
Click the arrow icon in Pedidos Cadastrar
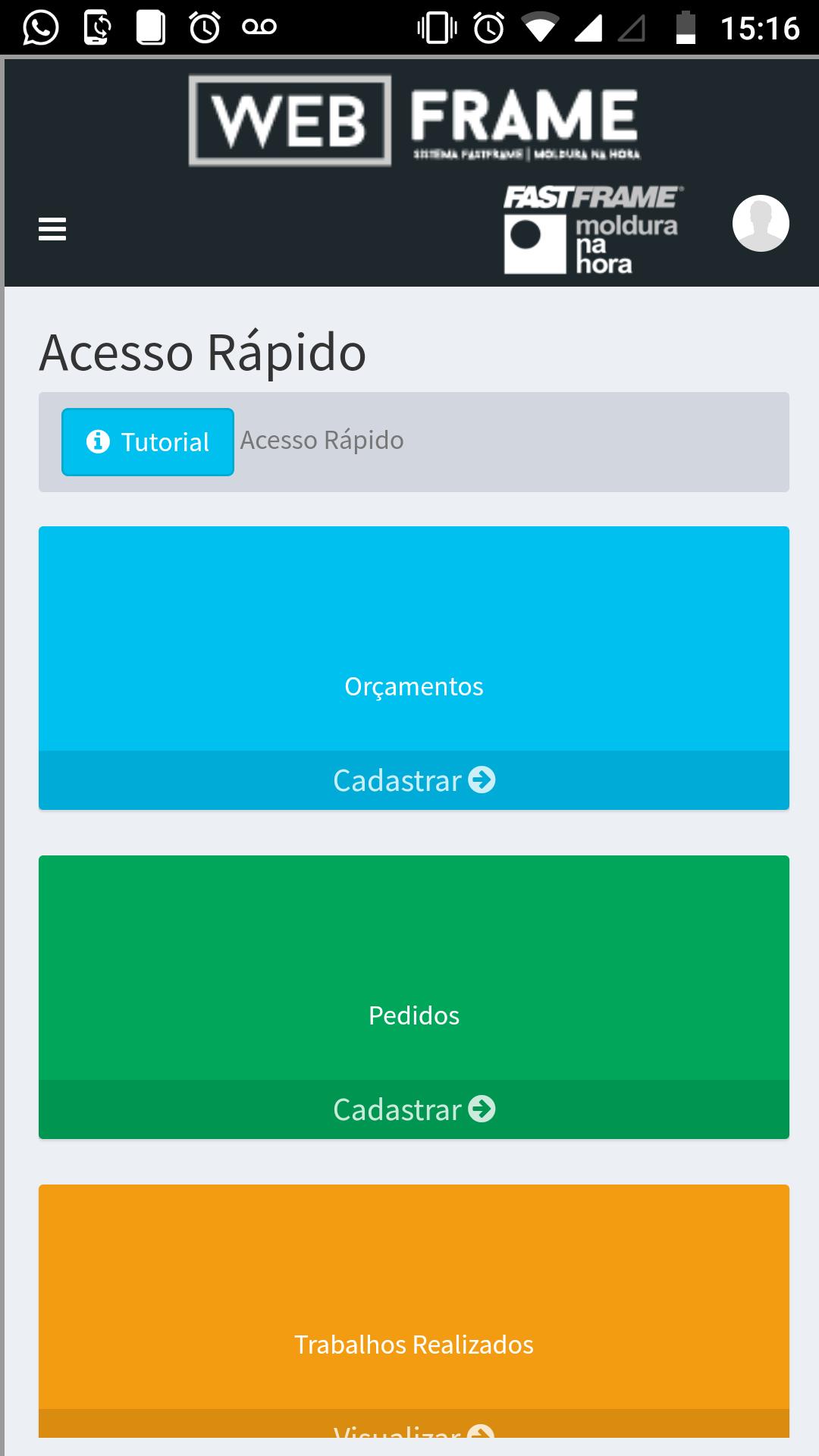click(482, 1109)
